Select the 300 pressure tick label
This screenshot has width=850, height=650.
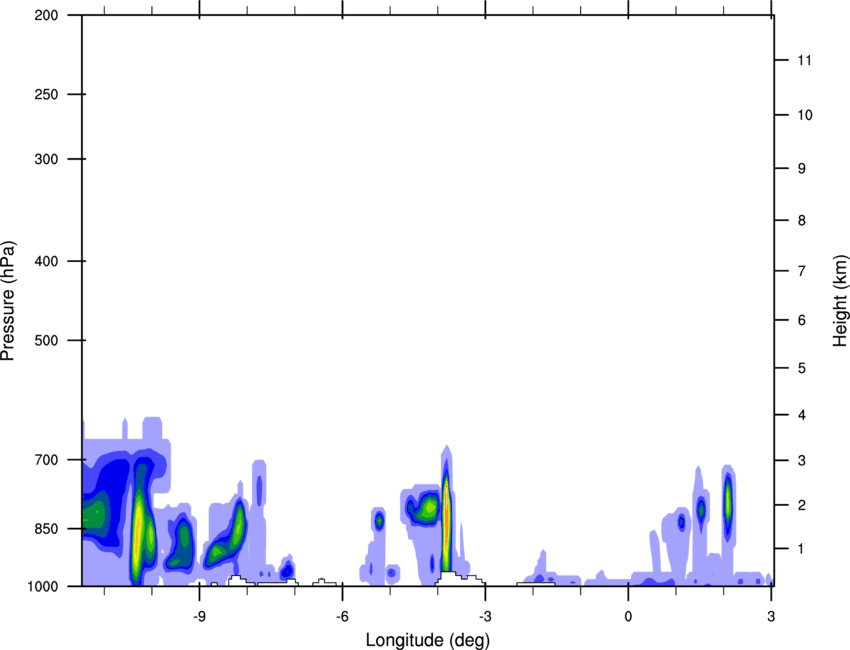coord(46,159)
